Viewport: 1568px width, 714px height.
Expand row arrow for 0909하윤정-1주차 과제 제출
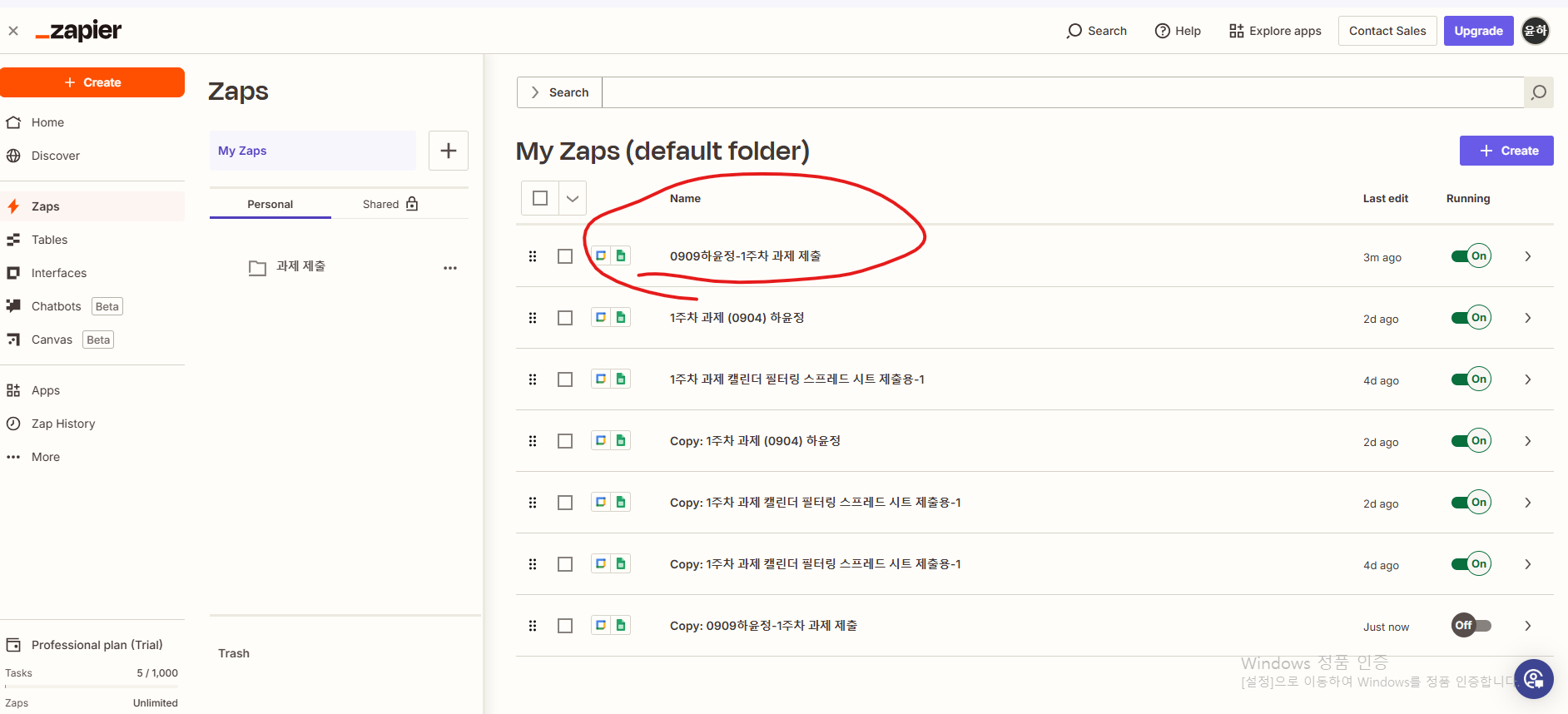click(x=1528, y=256)
